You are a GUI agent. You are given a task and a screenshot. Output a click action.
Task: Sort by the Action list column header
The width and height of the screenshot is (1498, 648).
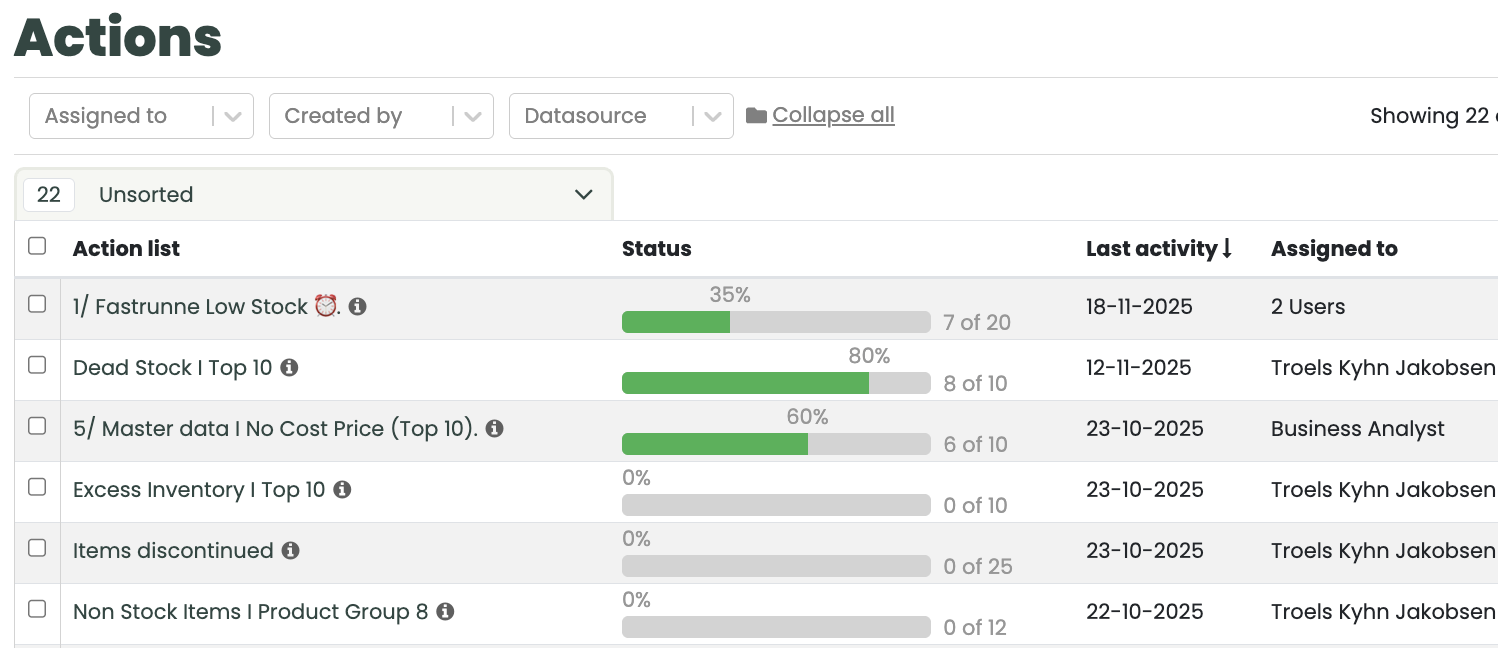[126, 249]
